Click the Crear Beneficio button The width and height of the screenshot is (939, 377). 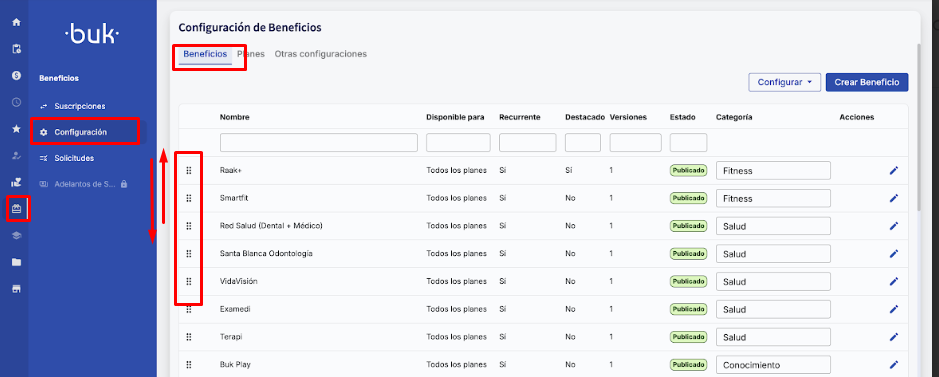867,82
